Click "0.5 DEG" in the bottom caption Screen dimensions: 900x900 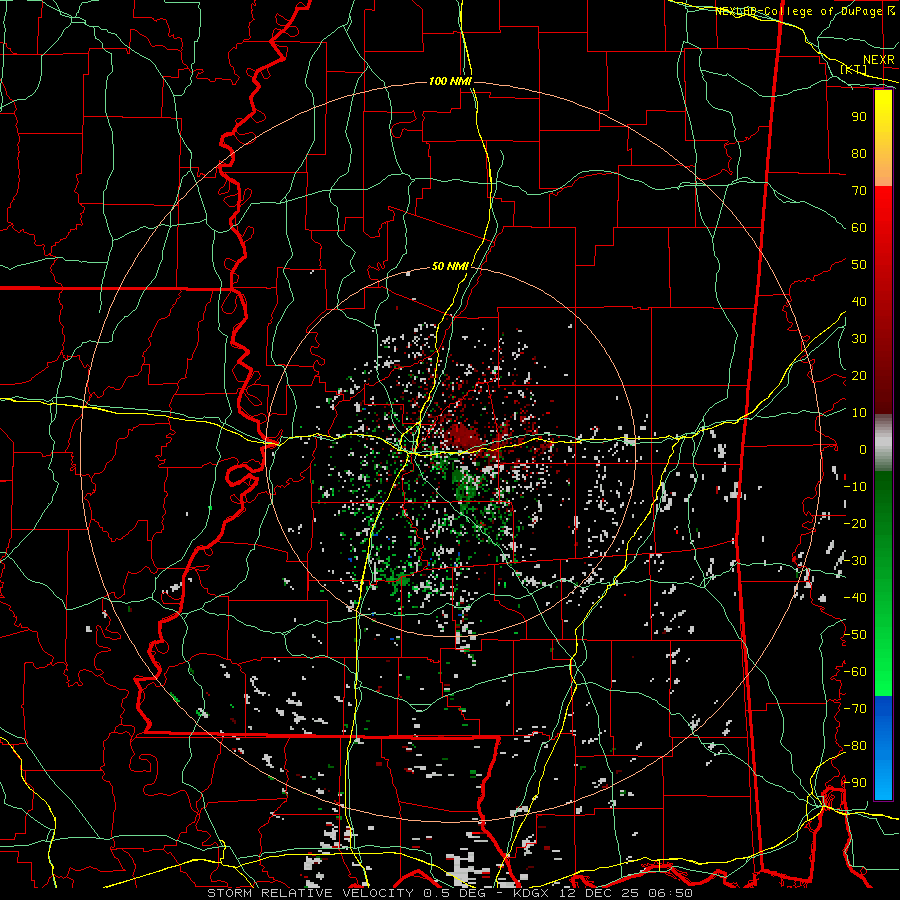click(x=452, y=893)
